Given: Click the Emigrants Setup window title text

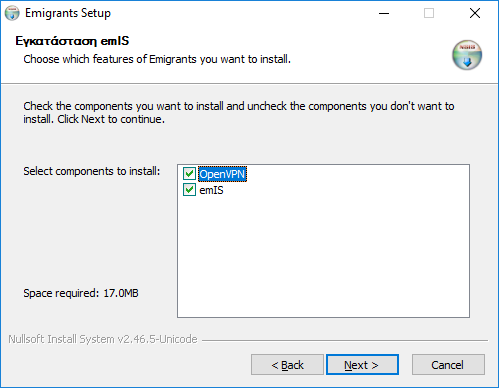Looking at the screenshot, I should pos(68,13).
